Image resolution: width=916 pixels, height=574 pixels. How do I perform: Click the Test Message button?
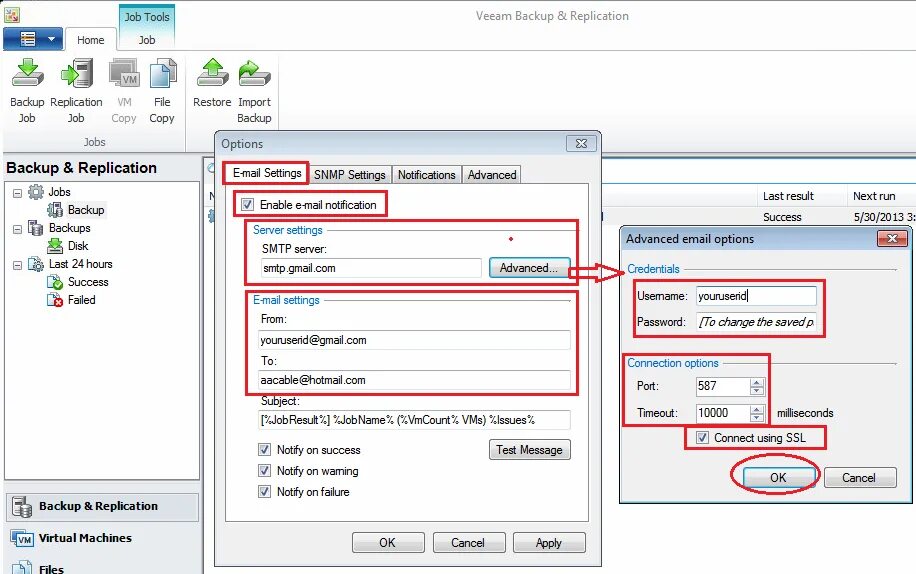point(529,450)
